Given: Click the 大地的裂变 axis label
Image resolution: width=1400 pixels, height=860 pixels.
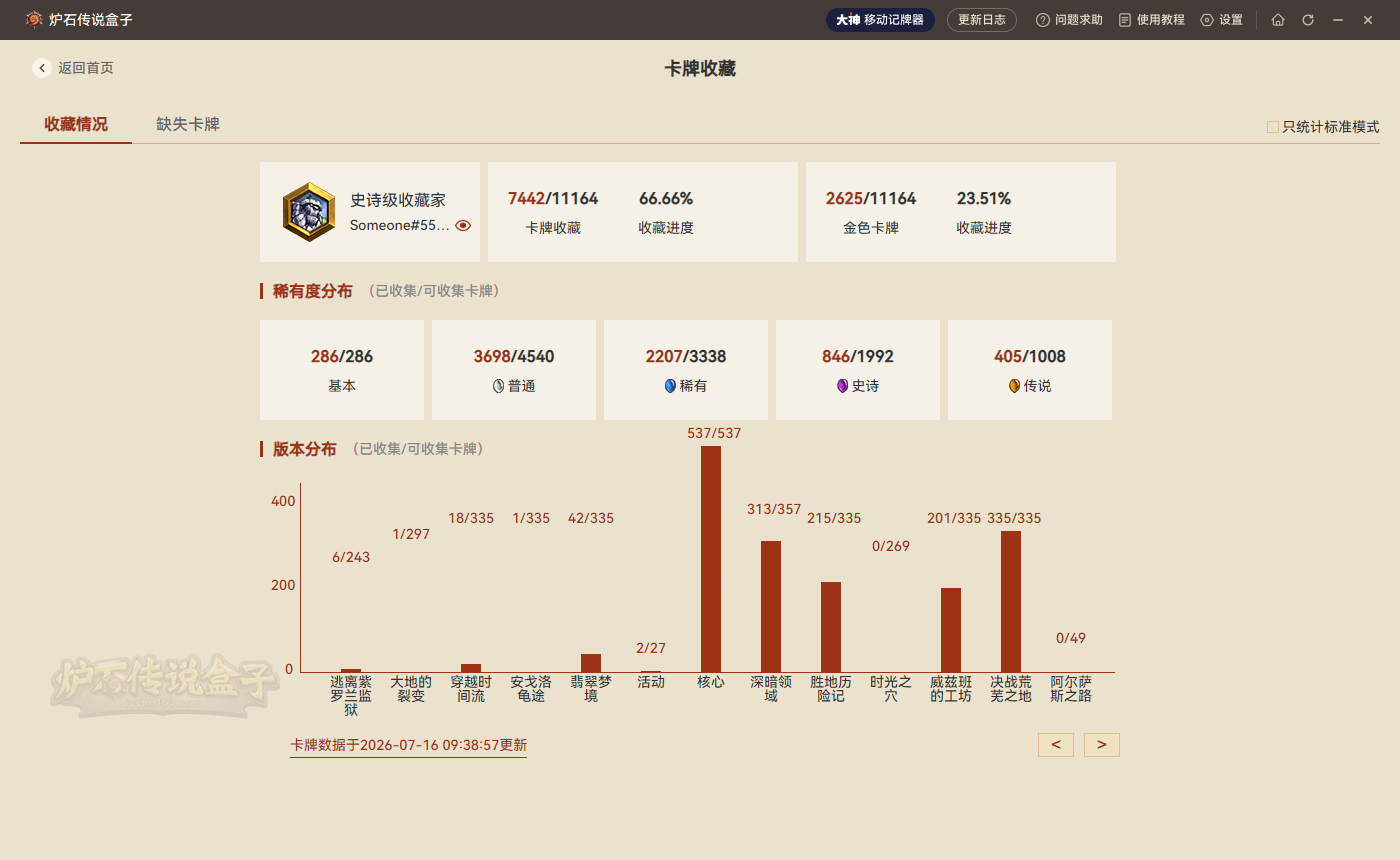Looking at the screenshot, I should point(411,689).
